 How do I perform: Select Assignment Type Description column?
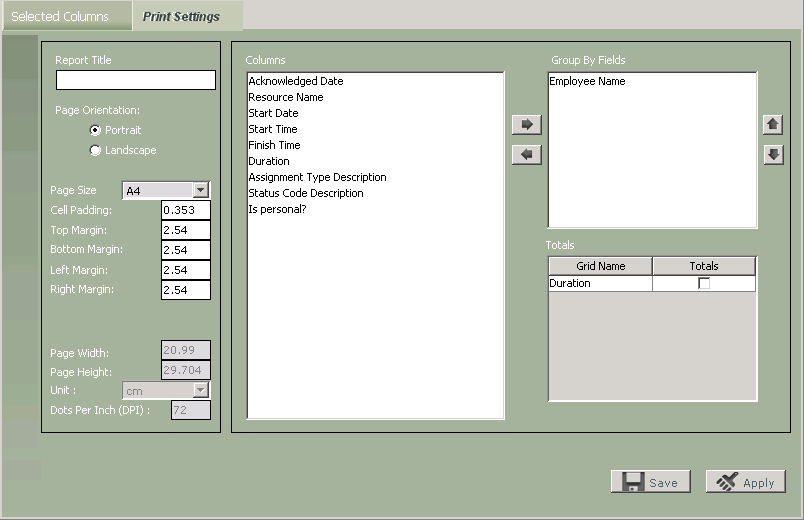tap(317, 177)
